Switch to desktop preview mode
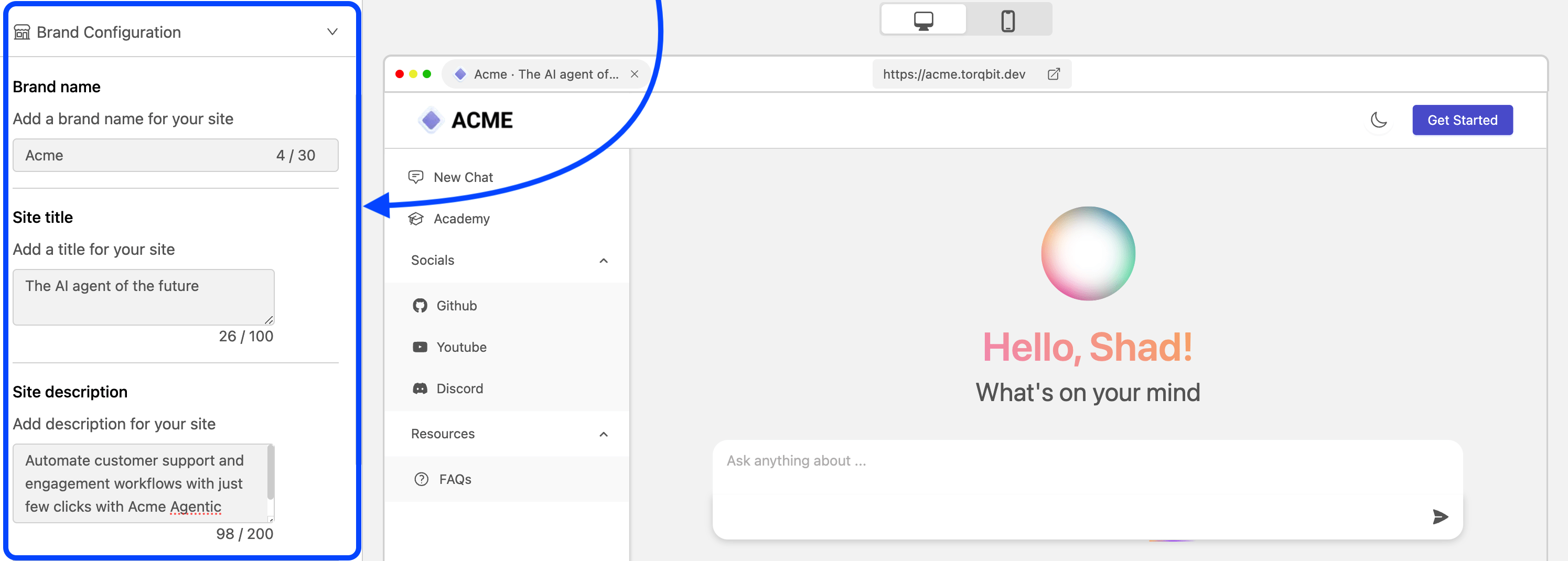Image resolution: width=1568 pixels, height=561 pixels. pos(923,20)
